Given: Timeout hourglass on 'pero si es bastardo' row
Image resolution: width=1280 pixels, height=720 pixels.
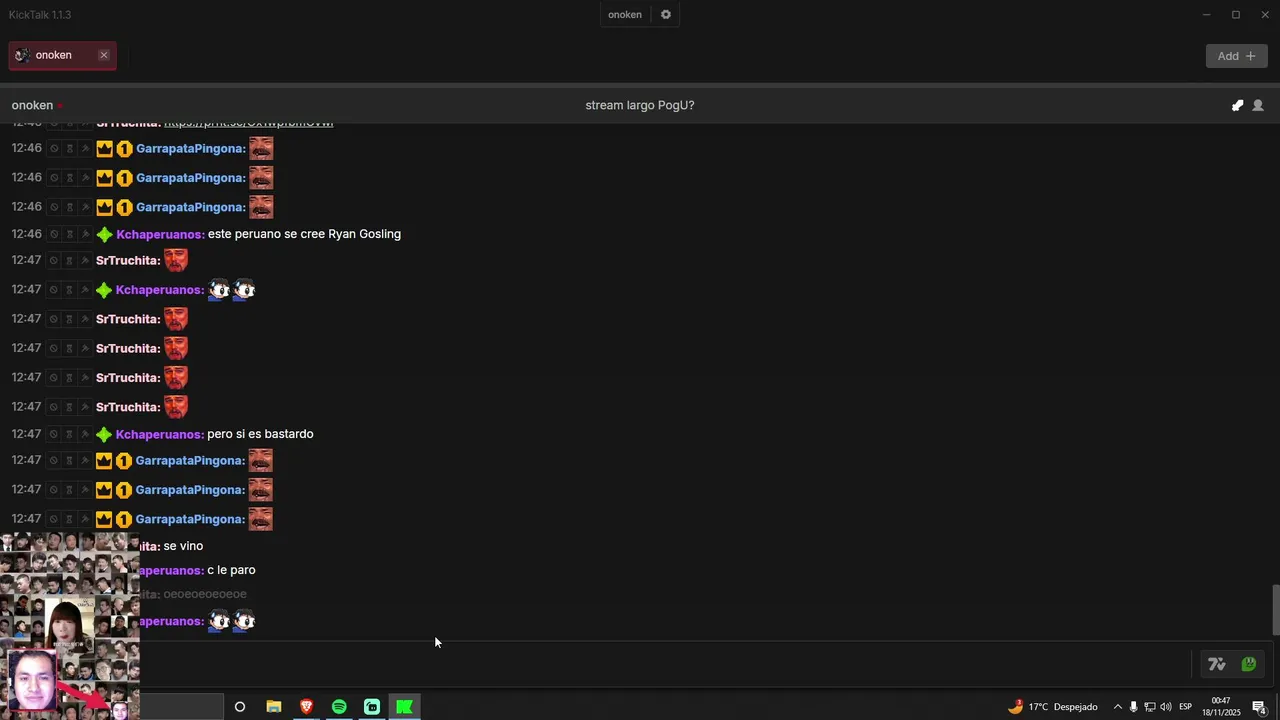Looking at the screenshot, I should 70,434.
